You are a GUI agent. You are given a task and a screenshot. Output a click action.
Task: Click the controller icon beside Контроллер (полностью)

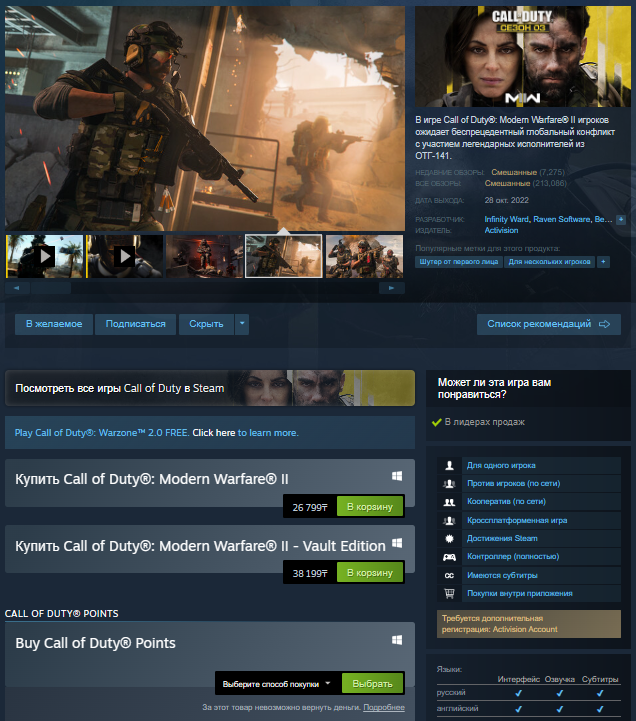pos(449,557)
